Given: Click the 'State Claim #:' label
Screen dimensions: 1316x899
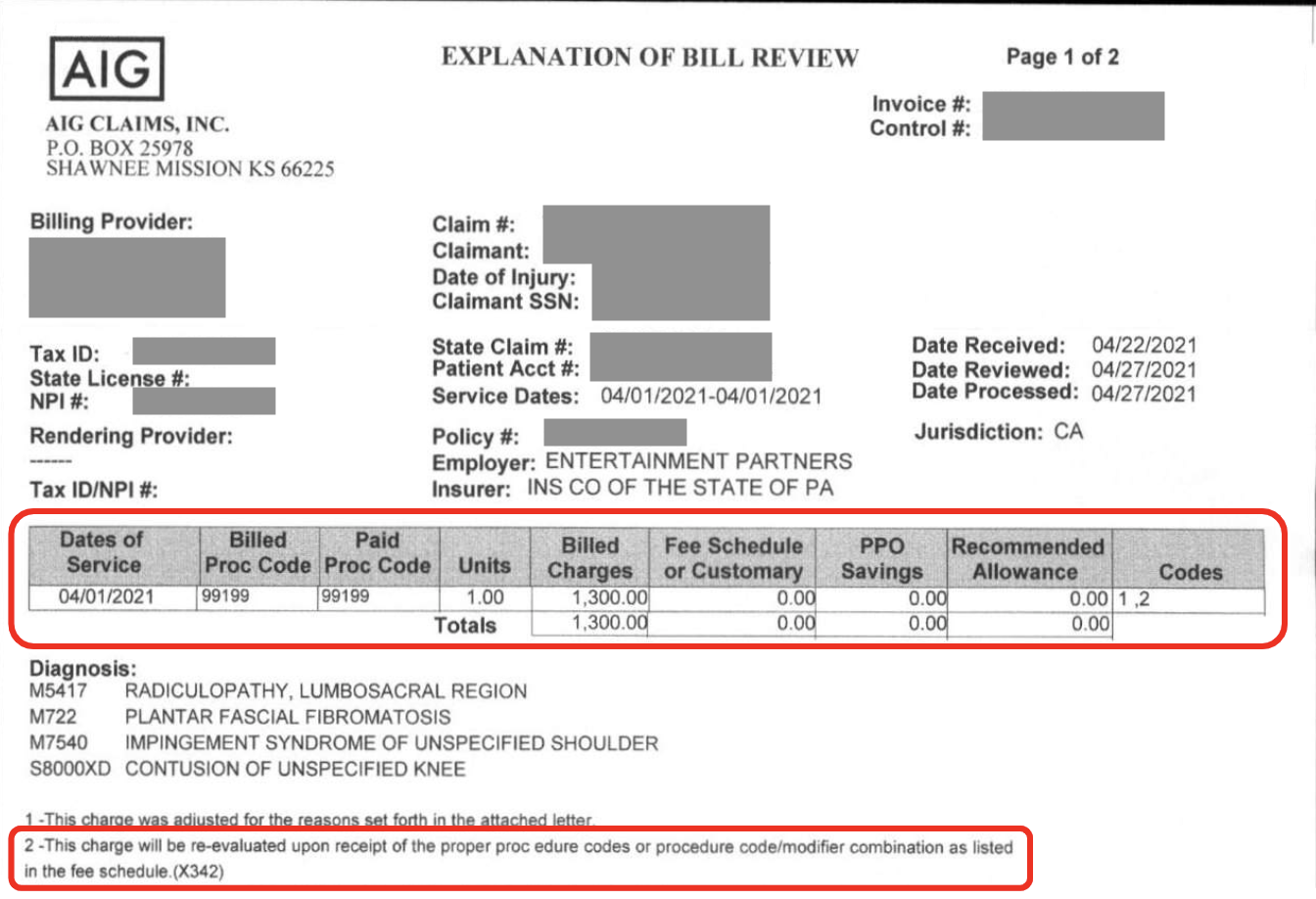Looking at the screenshot, I should pyautogui.click(x=503, y=347).
